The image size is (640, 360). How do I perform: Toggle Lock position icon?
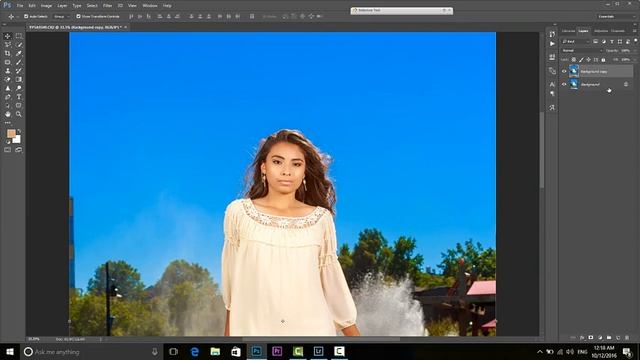(589, 60)
